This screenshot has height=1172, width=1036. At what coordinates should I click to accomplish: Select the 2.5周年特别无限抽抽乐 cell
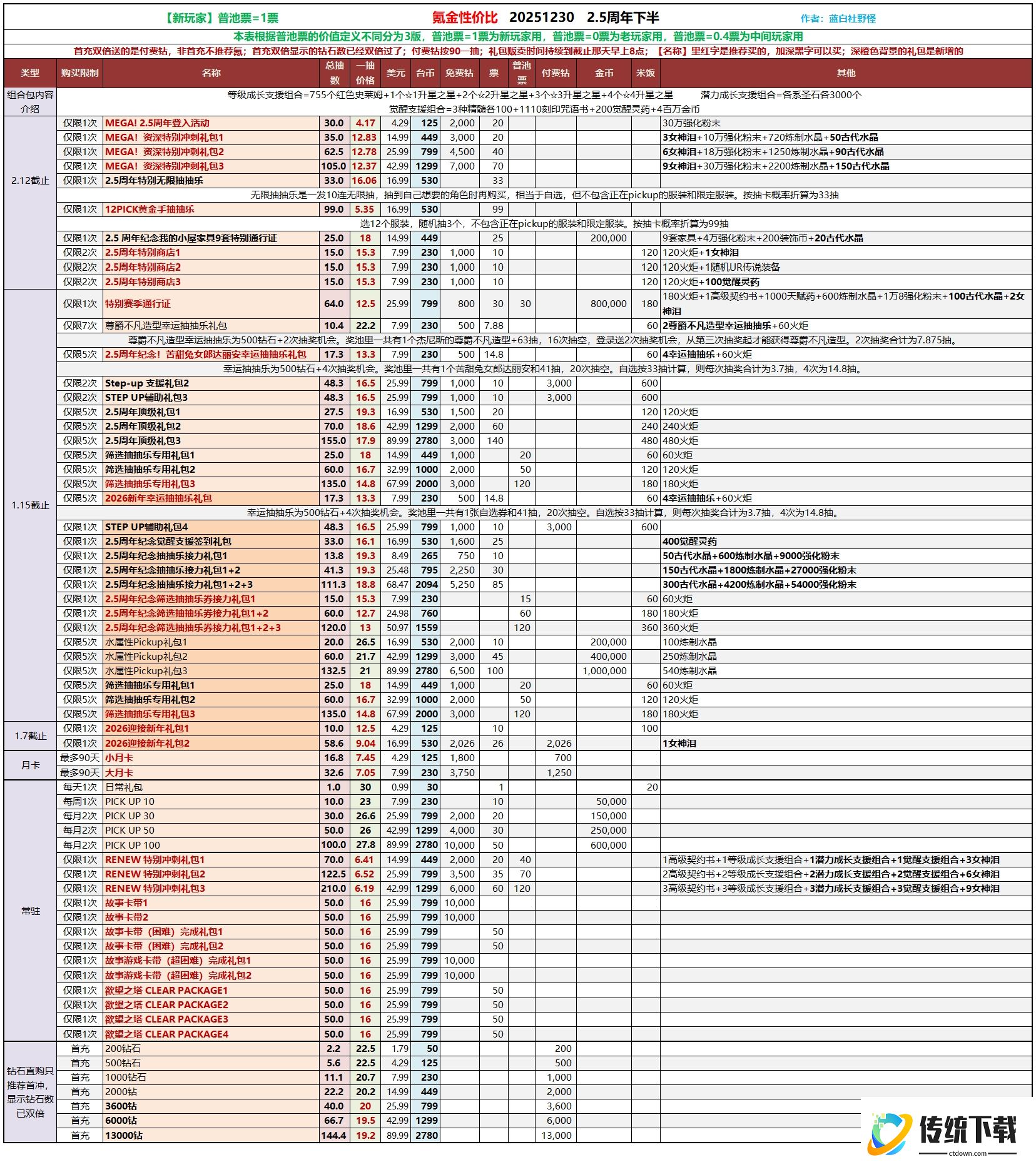pos(154,181)
